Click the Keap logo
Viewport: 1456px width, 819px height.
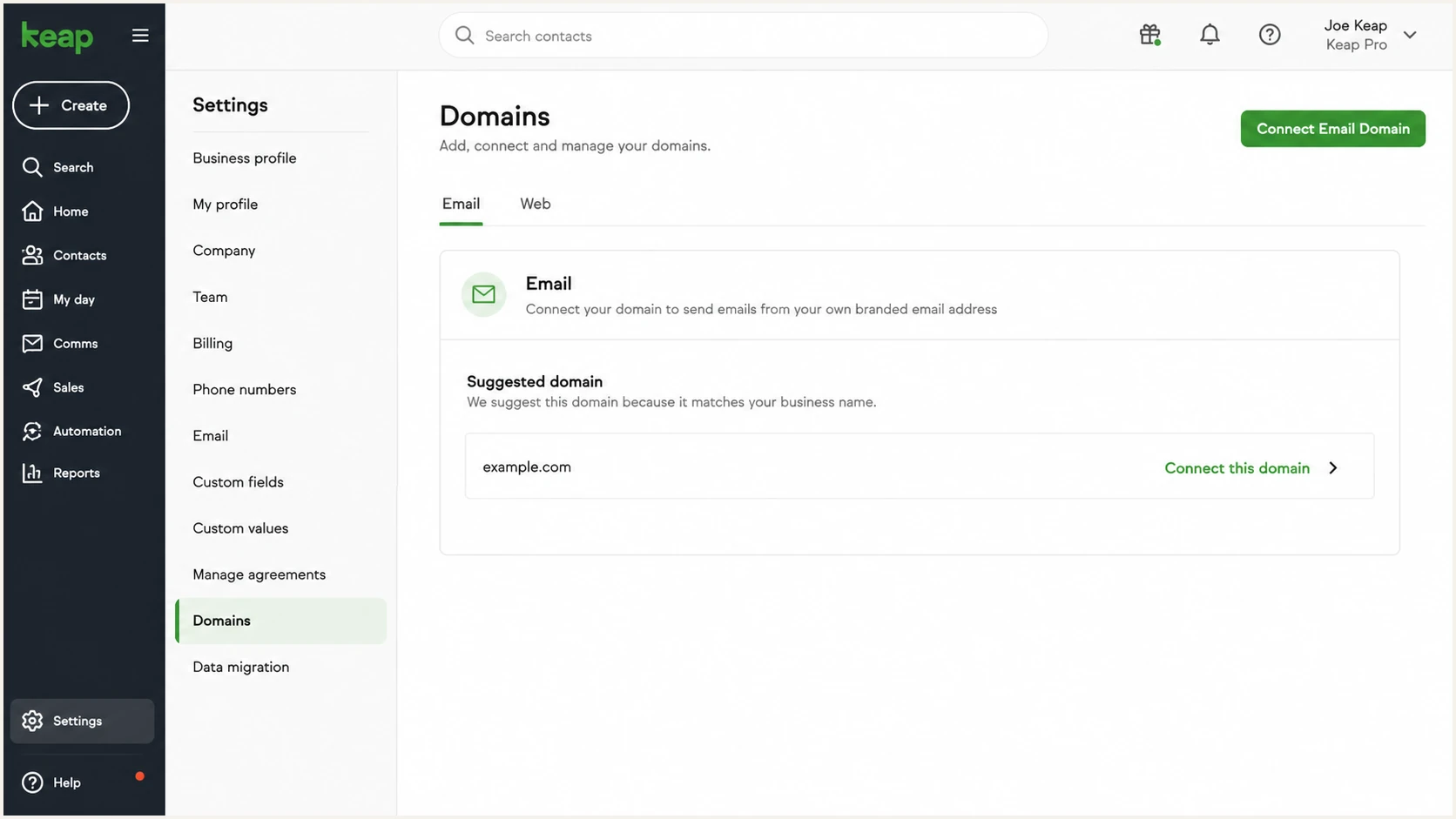[57, 37]
